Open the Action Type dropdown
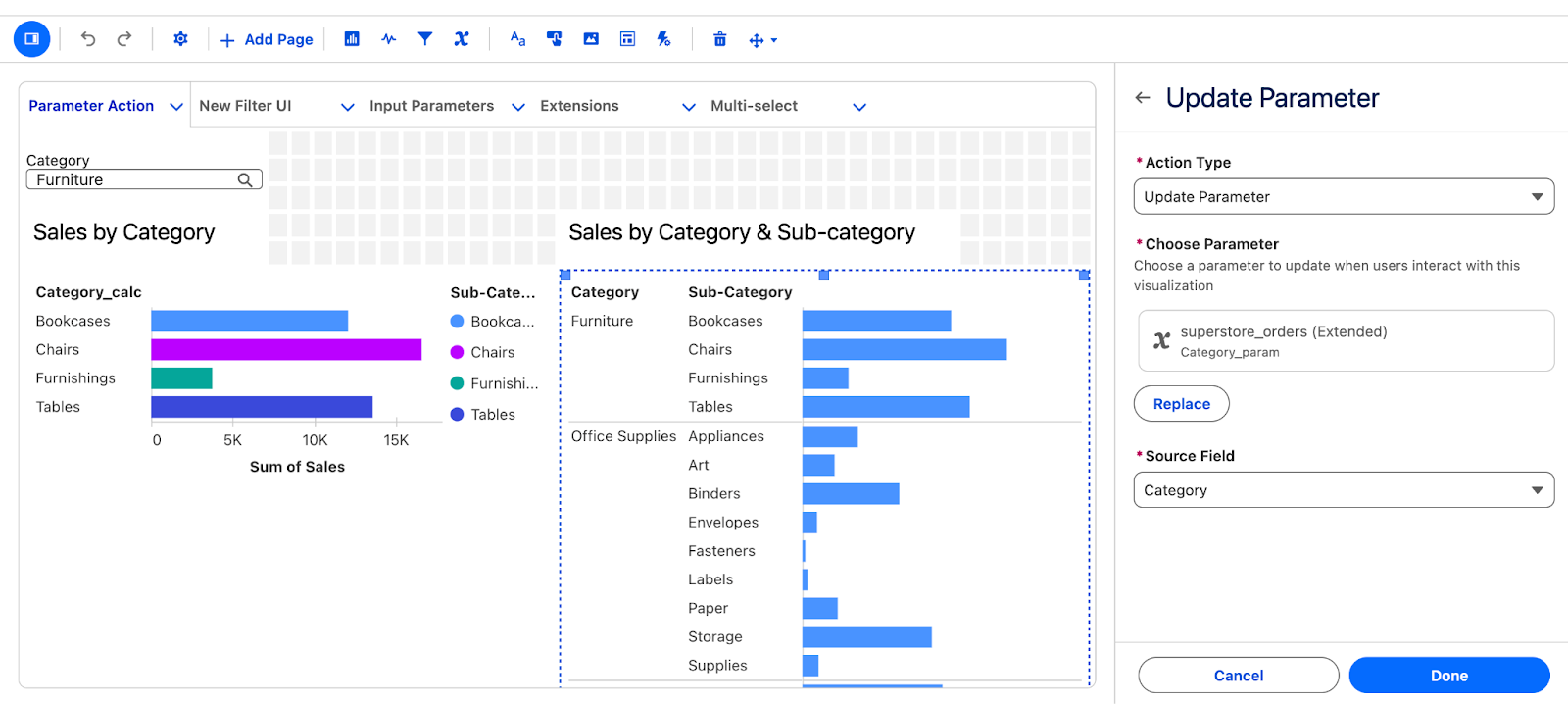This screenshot has height=704, width=1568. point(1344,196)
